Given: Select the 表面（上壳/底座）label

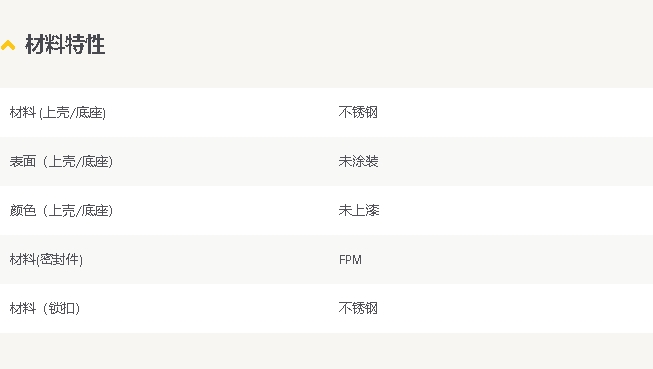Looking at the screenshot, I should tap(61, 162).
